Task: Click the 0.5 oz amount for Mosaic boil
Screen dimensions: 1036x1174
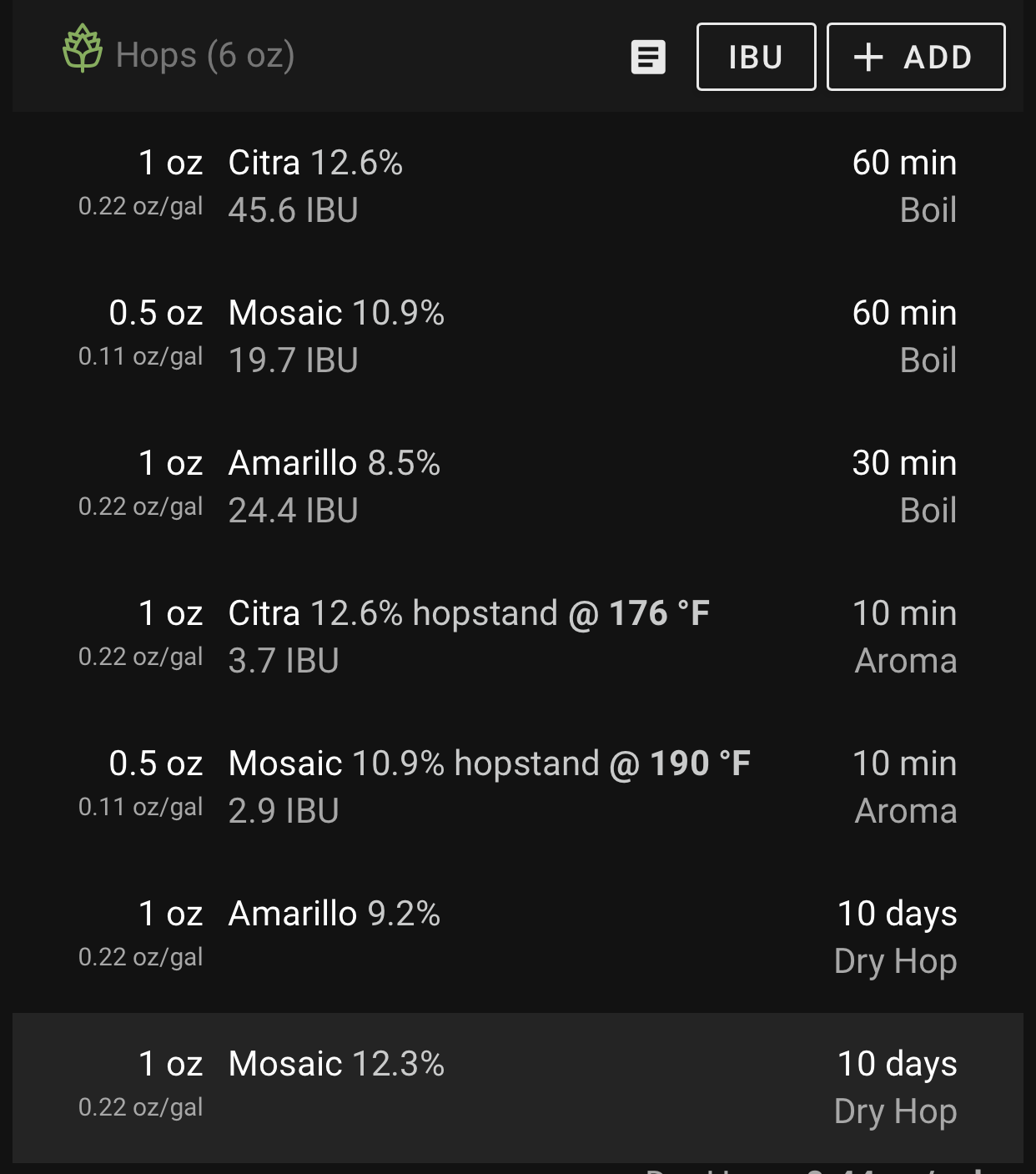Action: 156,313
